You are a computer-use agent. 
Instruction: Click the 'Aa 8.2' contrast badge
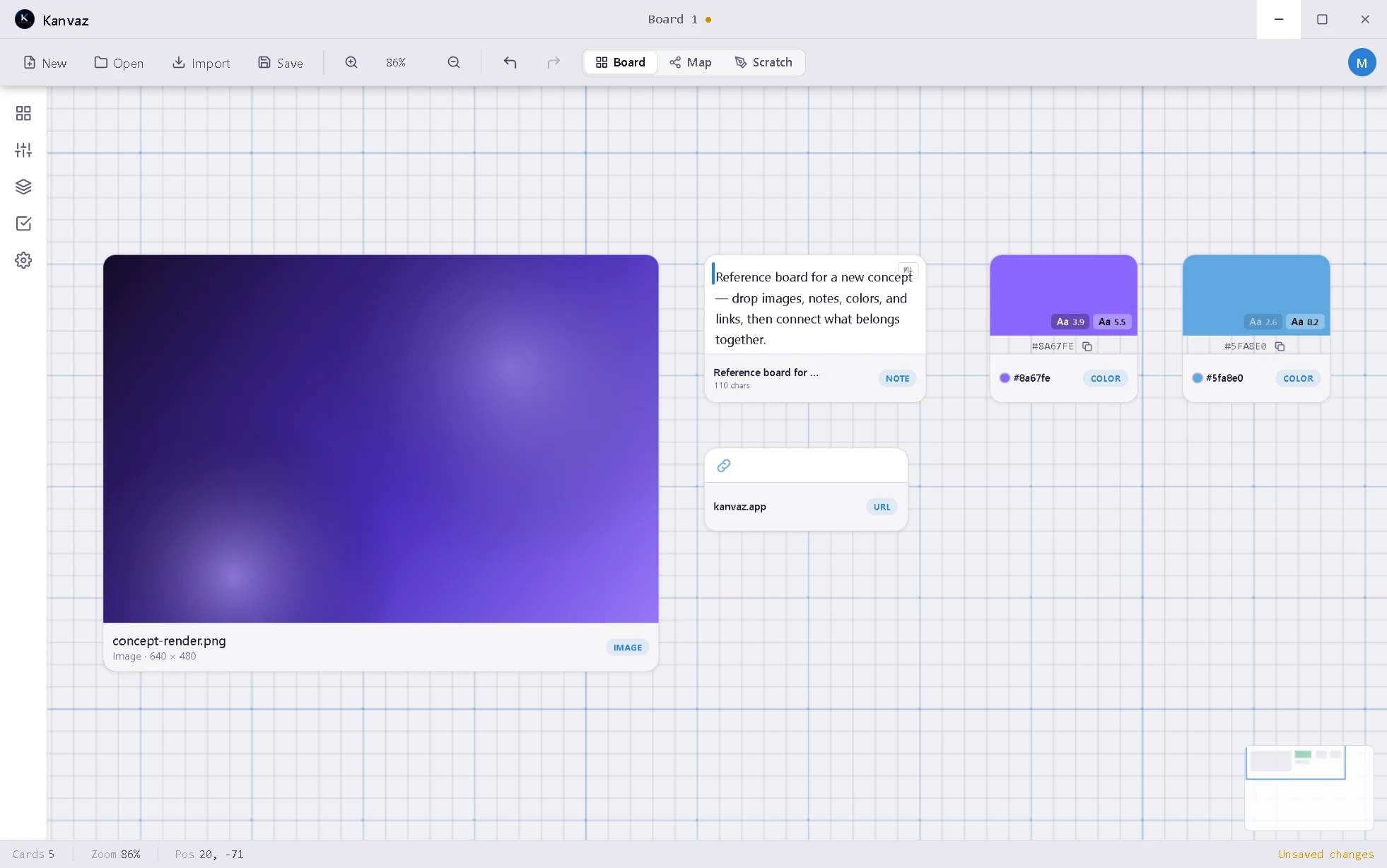1304,322
